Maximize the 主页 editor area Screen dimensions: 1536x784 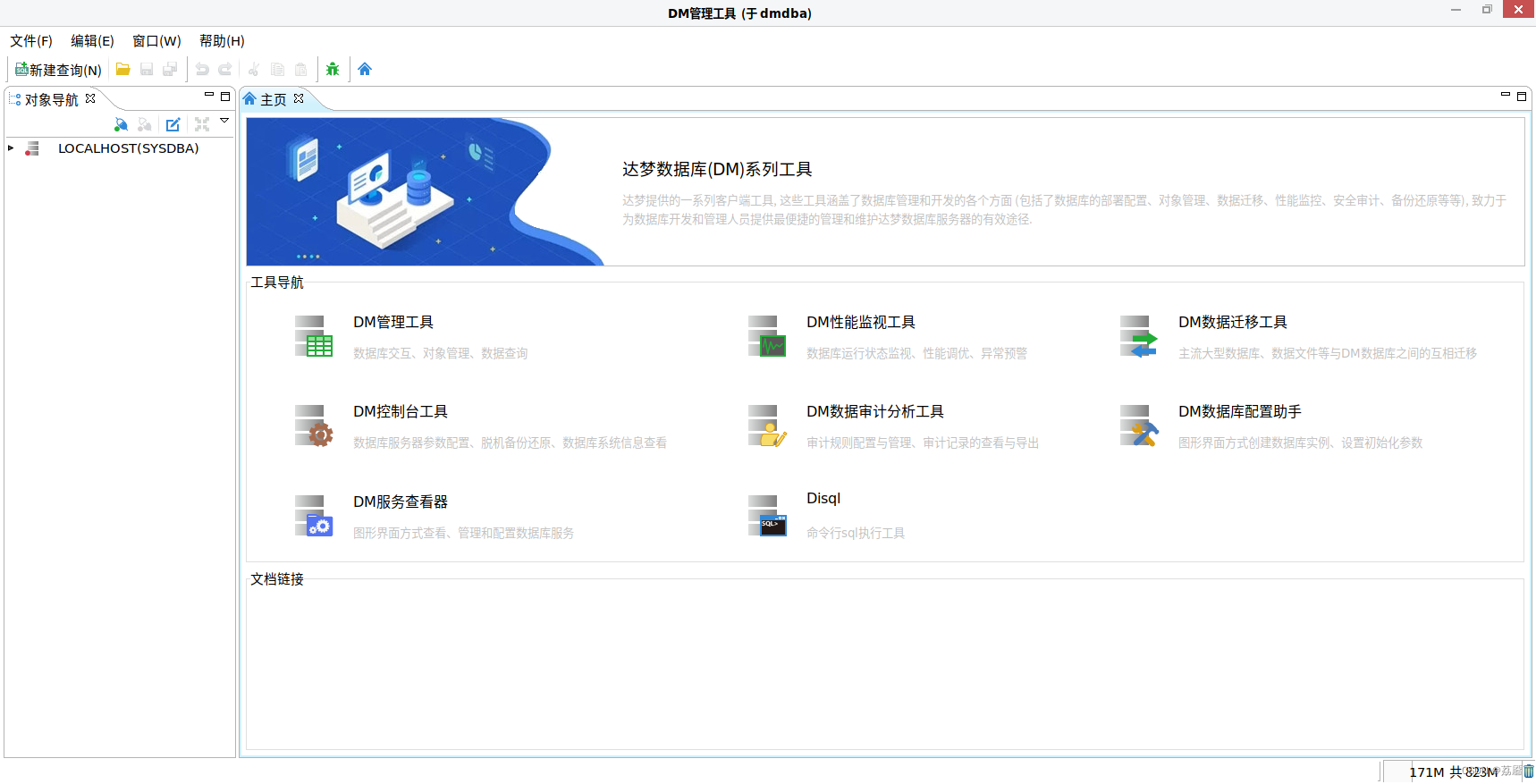[1522, 96]
